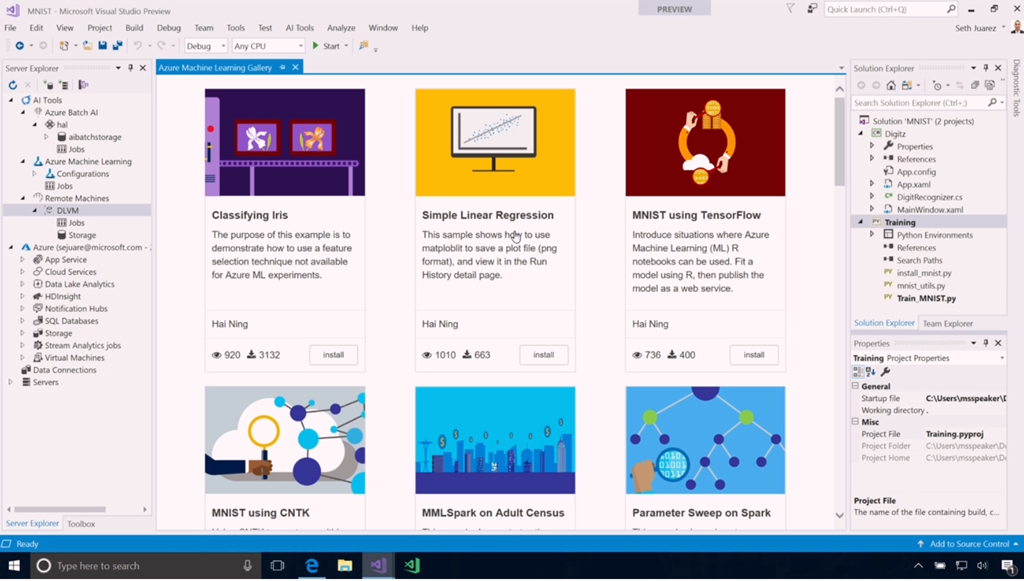Open Edge browser from the taskbar
This screenshot has width=1024, height=581.
pyautogui.click(x=312, y=566)
